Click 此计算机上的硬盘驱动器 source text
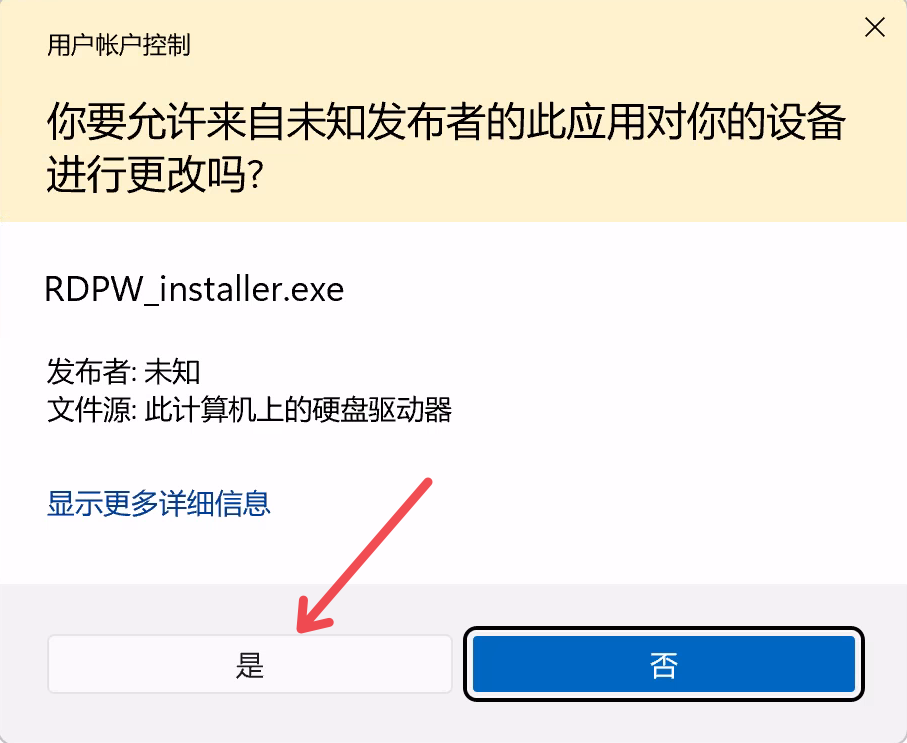This screenshot has height=743, width=907. (298, 410)
